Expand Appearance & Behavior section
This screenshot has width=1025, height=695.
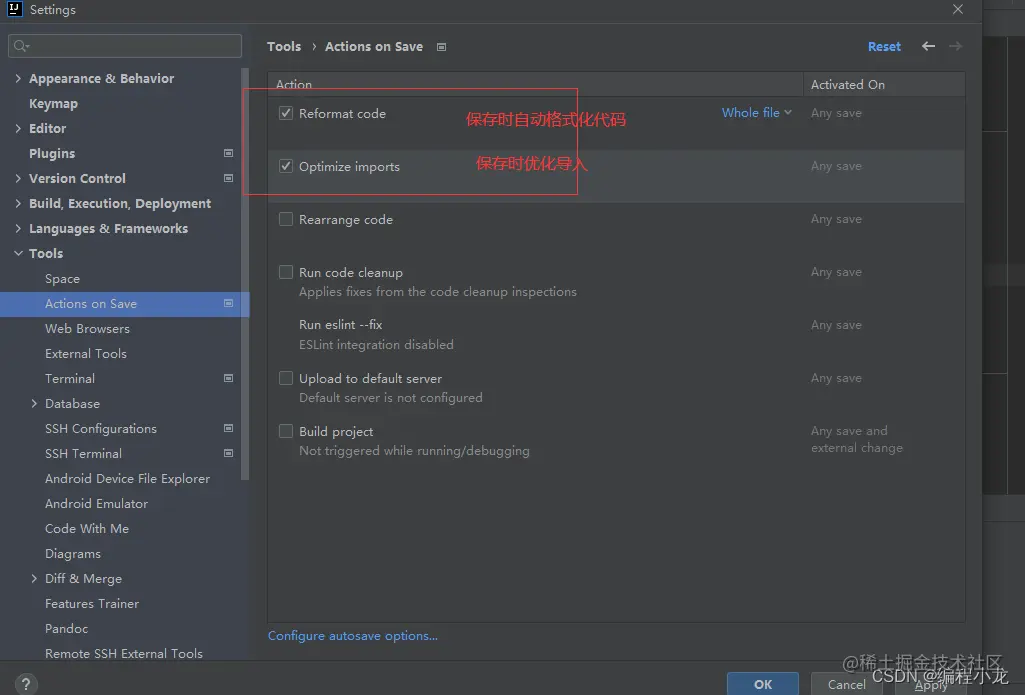click(x=18, y=78)
